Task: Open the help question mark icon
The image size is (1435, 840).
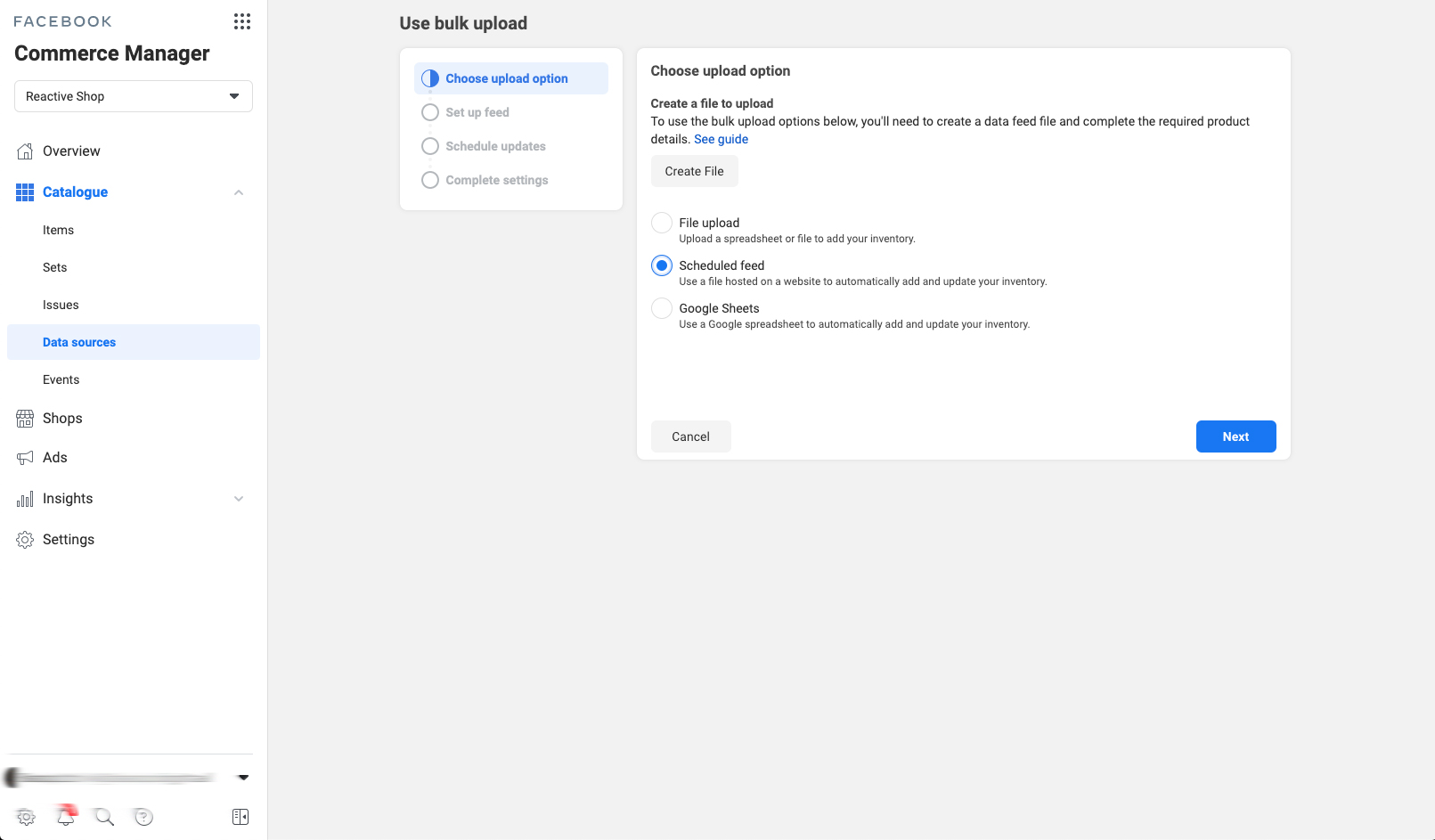Action: 143,817
